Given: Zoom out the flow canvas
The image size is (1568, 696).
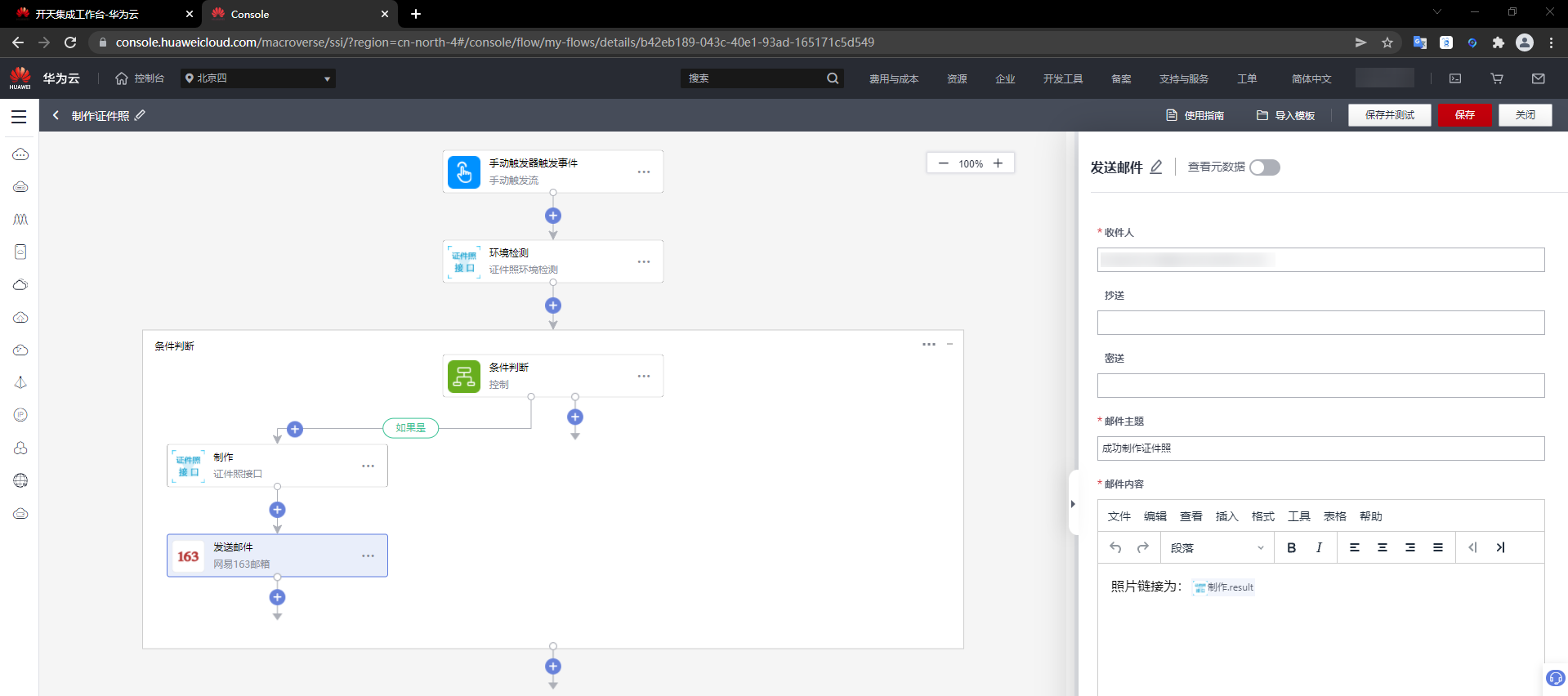Looking at the screenshot, I should [x=944, y=163].
